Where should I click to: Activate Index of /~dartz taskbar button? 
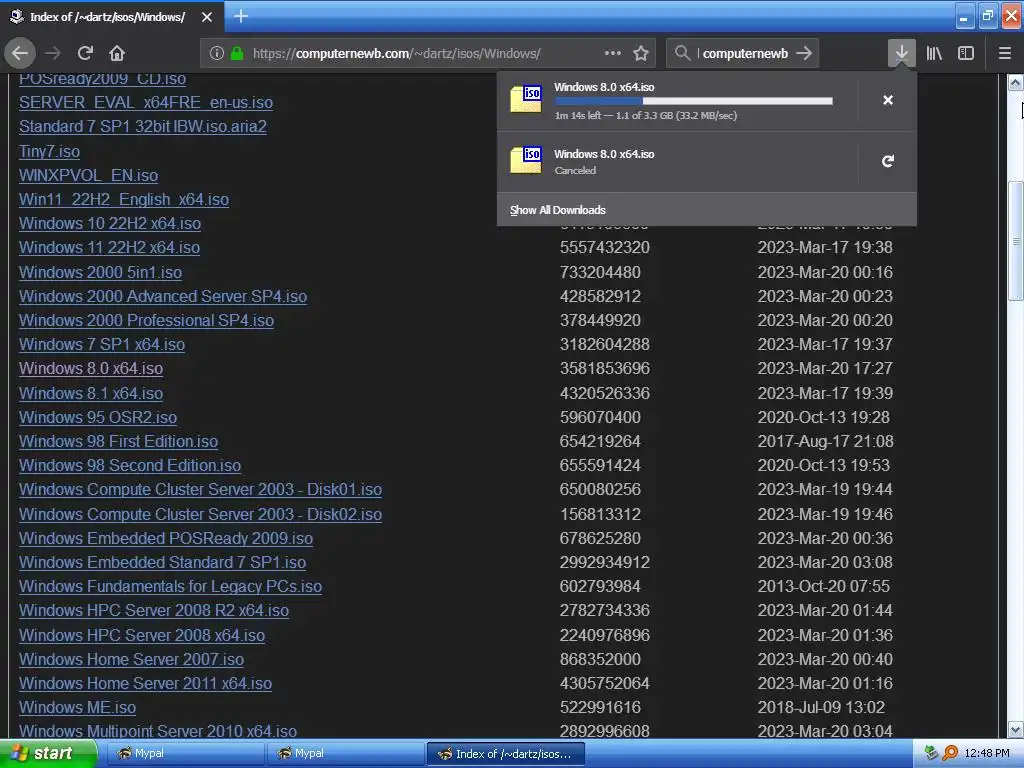pos(505,754)
